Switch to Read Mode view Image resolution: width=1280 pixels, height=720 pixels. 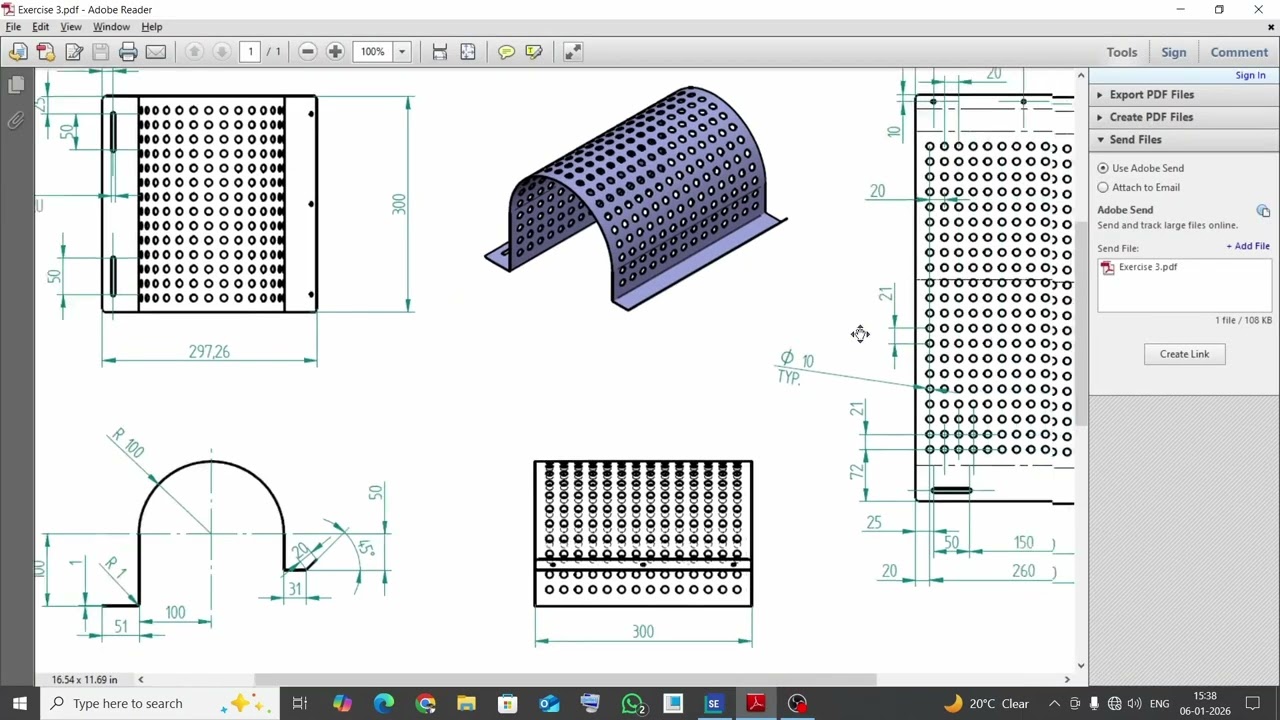[573, 52]
